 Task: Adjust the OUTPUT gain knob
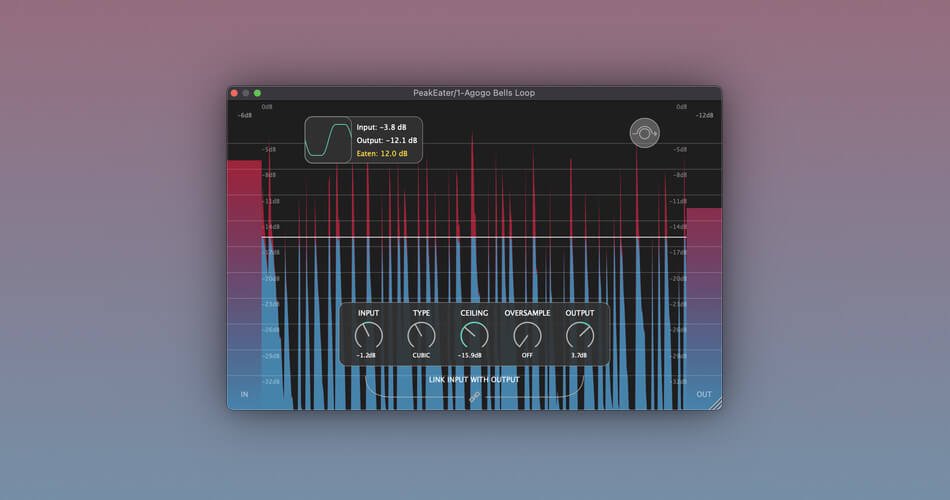(580, 335)
